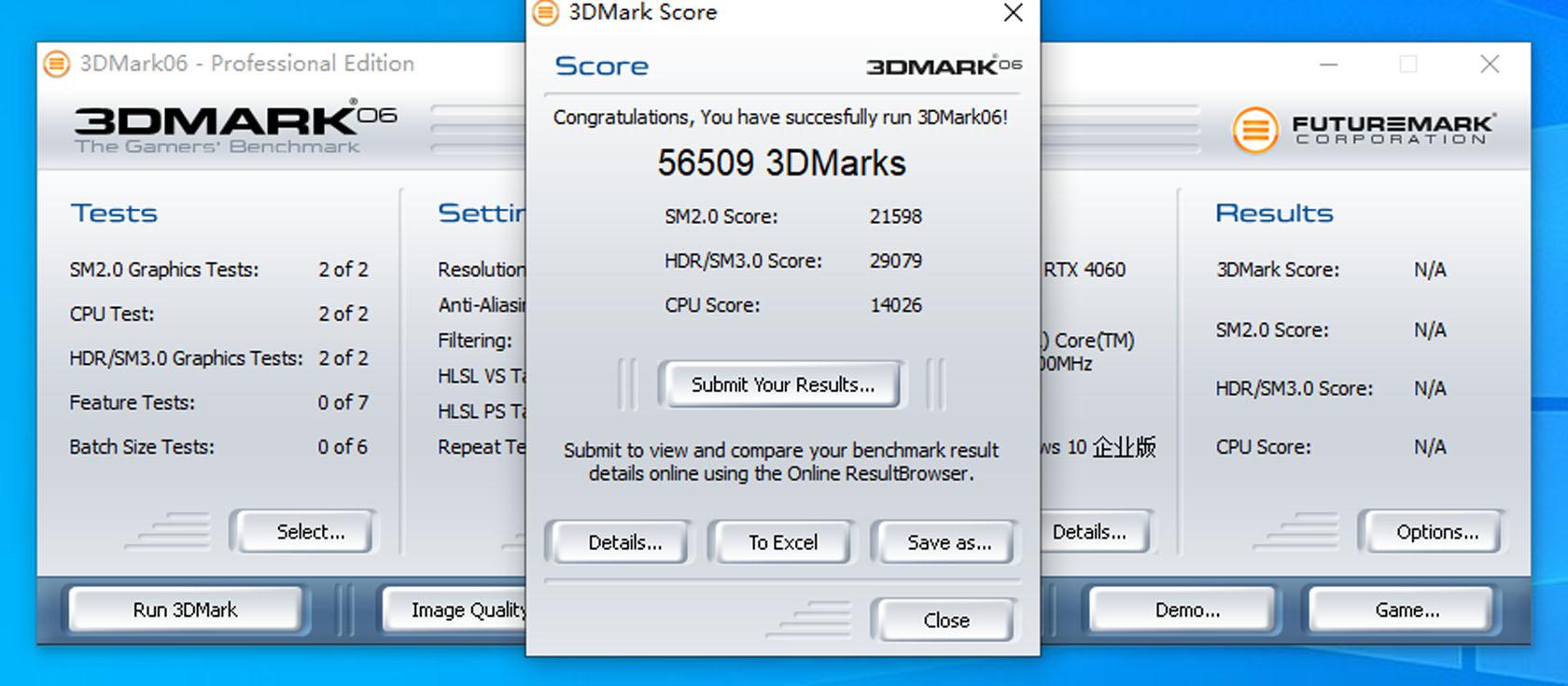Screen dimensions: 1568x686
Task: Click SM2.0 Graphics Tests label
Action: pos(163,270)
